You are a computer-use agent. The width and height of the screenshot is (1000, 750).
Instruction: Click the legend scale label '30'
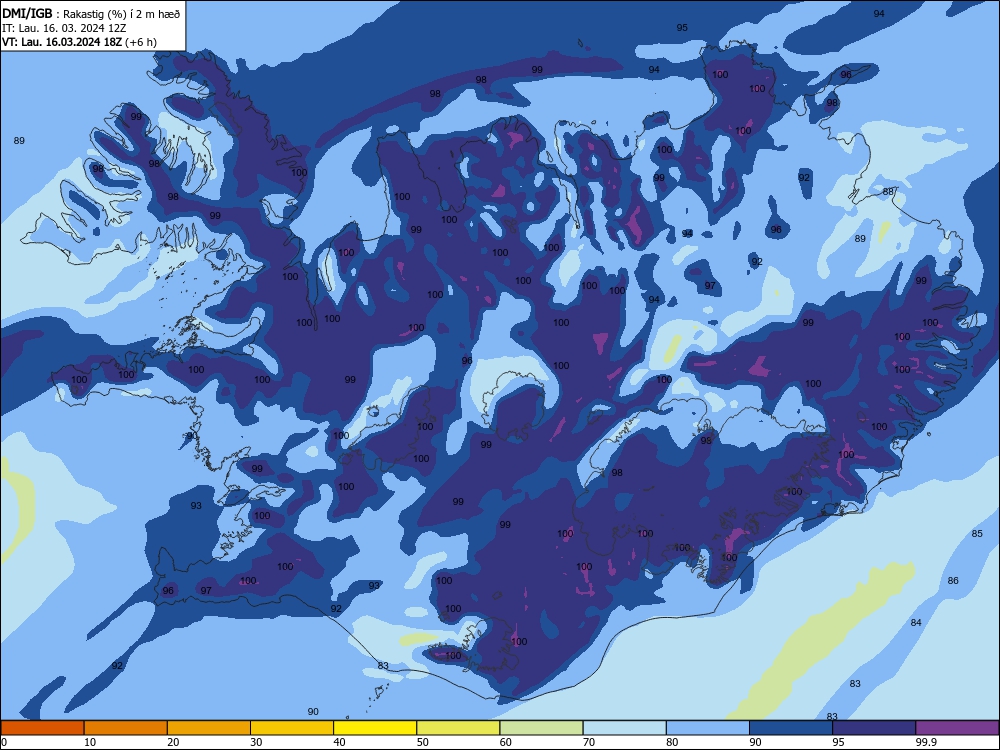pos(256,742)
